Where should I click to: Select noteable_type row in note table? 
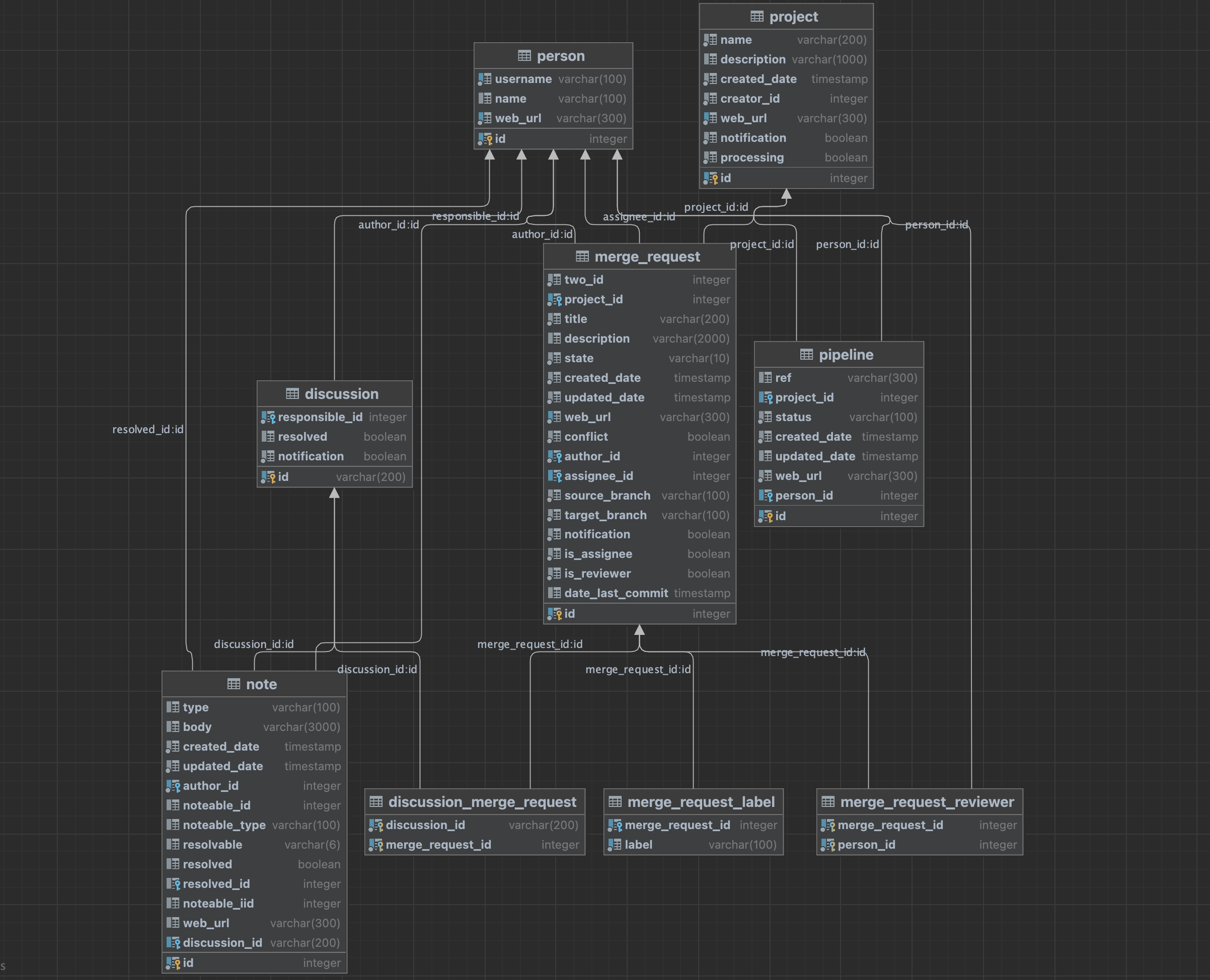click(254, 826)
